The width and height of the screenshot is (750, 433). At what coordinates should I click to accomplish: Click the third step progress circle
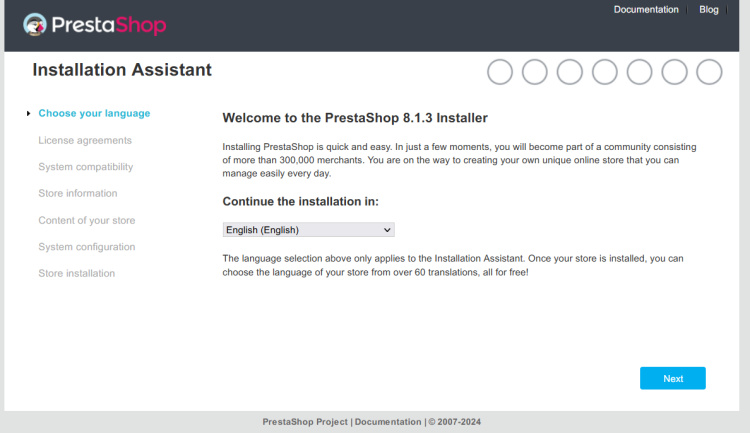(570, 72)
